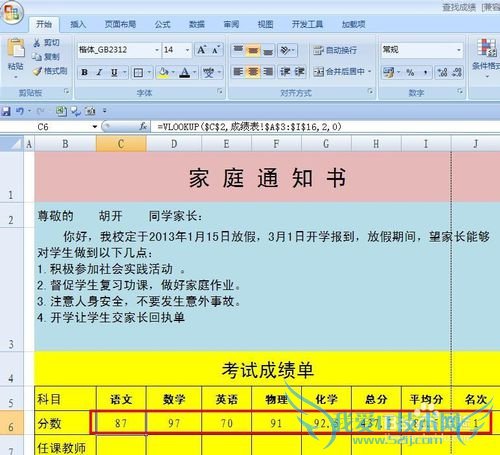Apply comma style number format

pos(425,72)
